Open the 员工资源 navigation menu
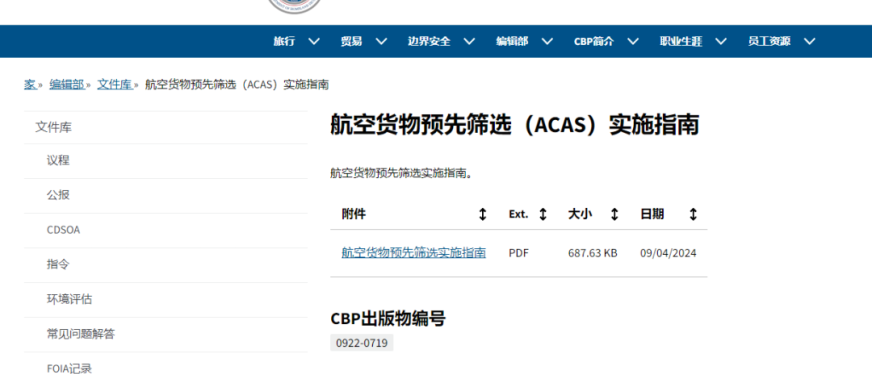Screen dimensions: 872x374 point(769,41)
